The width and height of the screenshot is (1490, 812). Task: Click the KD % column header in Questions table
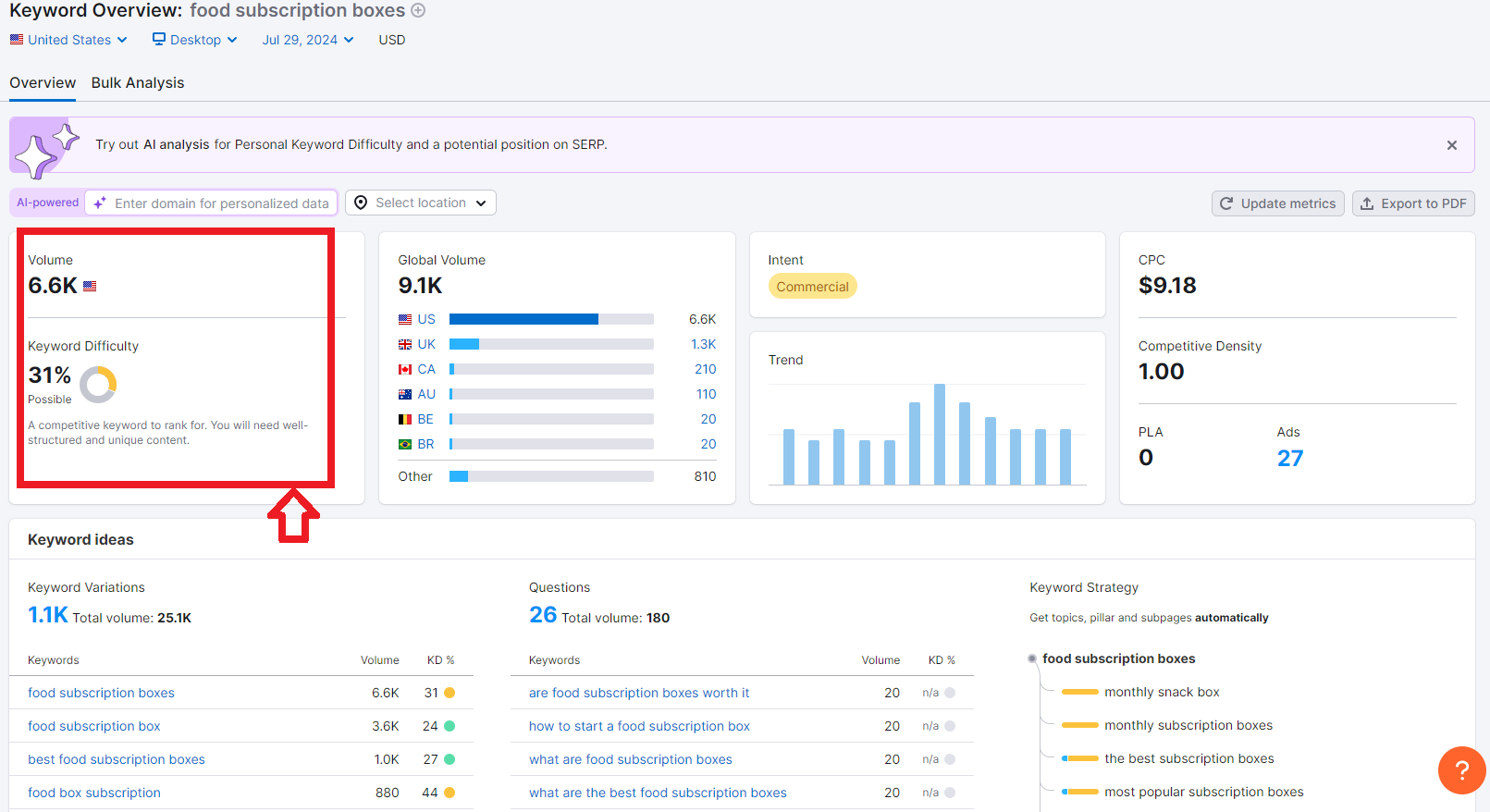(x=942, y=660)
